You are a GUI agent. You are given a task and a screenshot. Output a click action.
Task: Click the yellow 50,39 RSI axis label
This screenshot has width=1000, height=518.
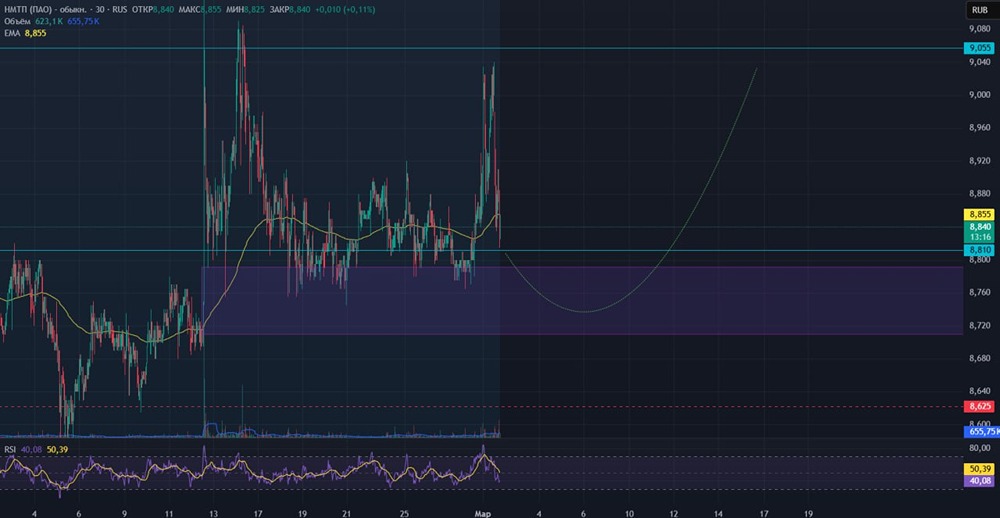click(979, 470)
